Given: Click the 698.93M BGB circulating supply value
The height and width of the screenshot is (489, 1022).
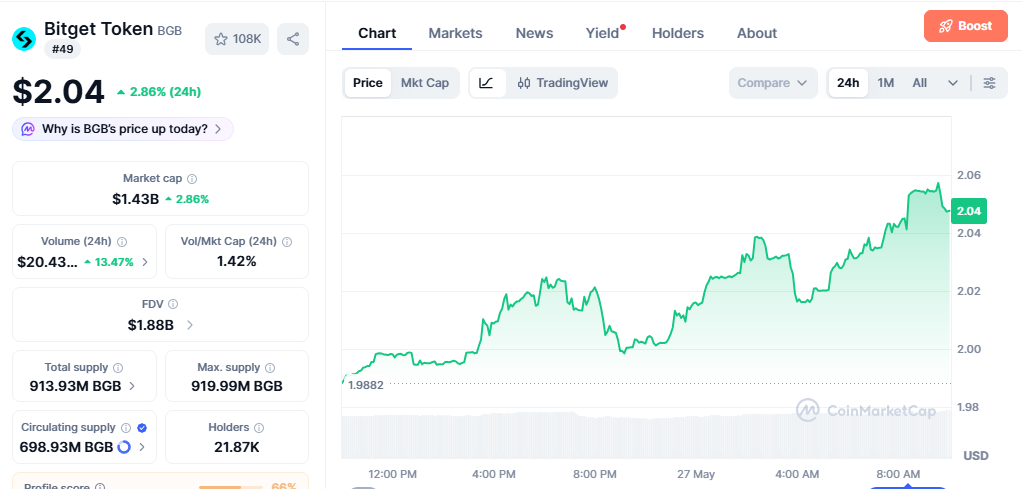Looking at the screenshot, I should [66, 447].
